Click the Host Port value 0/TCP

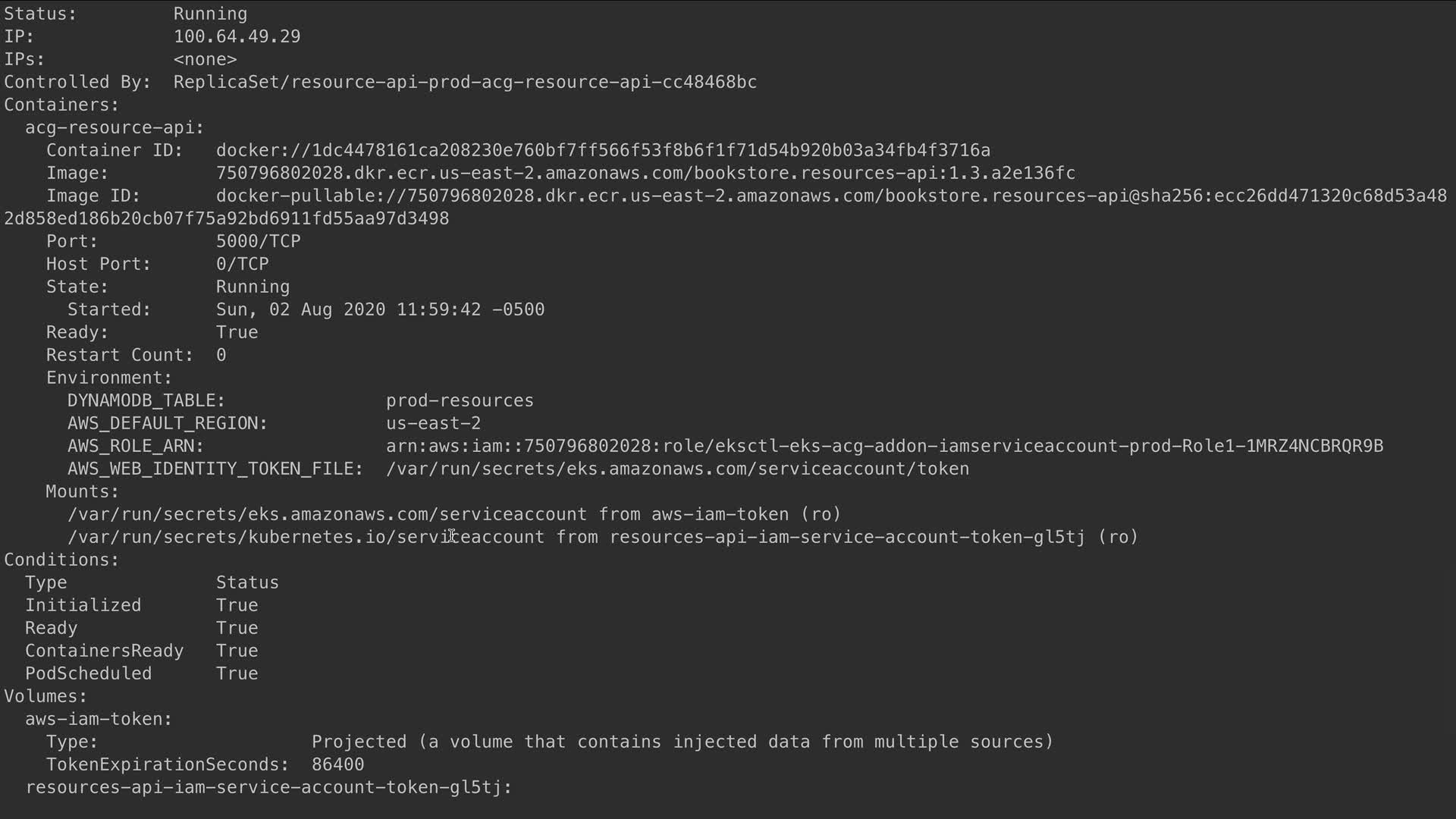pos(242,264)
